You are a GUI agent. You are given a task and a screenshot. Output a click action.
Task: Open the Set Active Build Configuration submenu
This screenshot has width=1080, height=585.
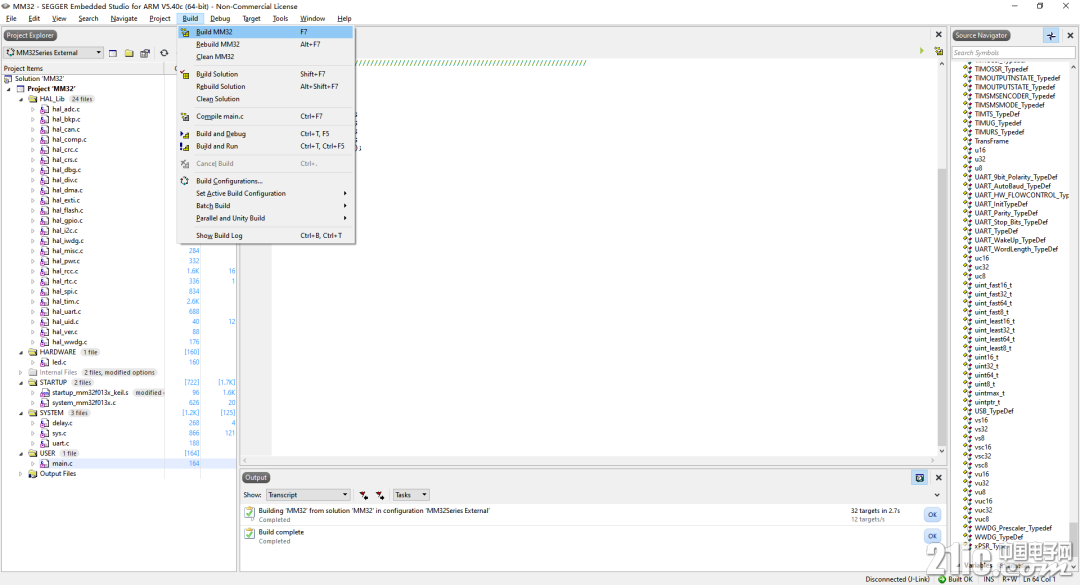pyautogui.click(x=266, y=194)
